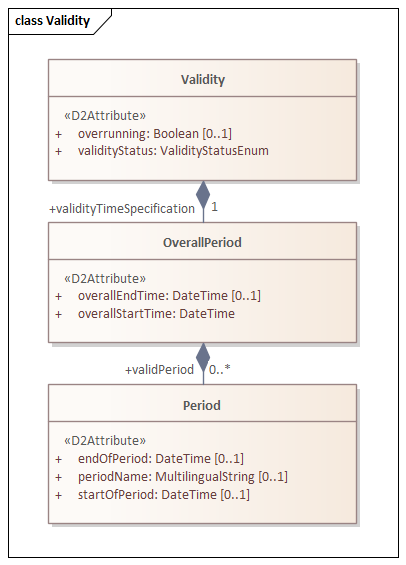The width and height of the screenshot is (406, 565).
Task: Click D2Attribute stereotype in Period class
Action: [x=105, y=441]
